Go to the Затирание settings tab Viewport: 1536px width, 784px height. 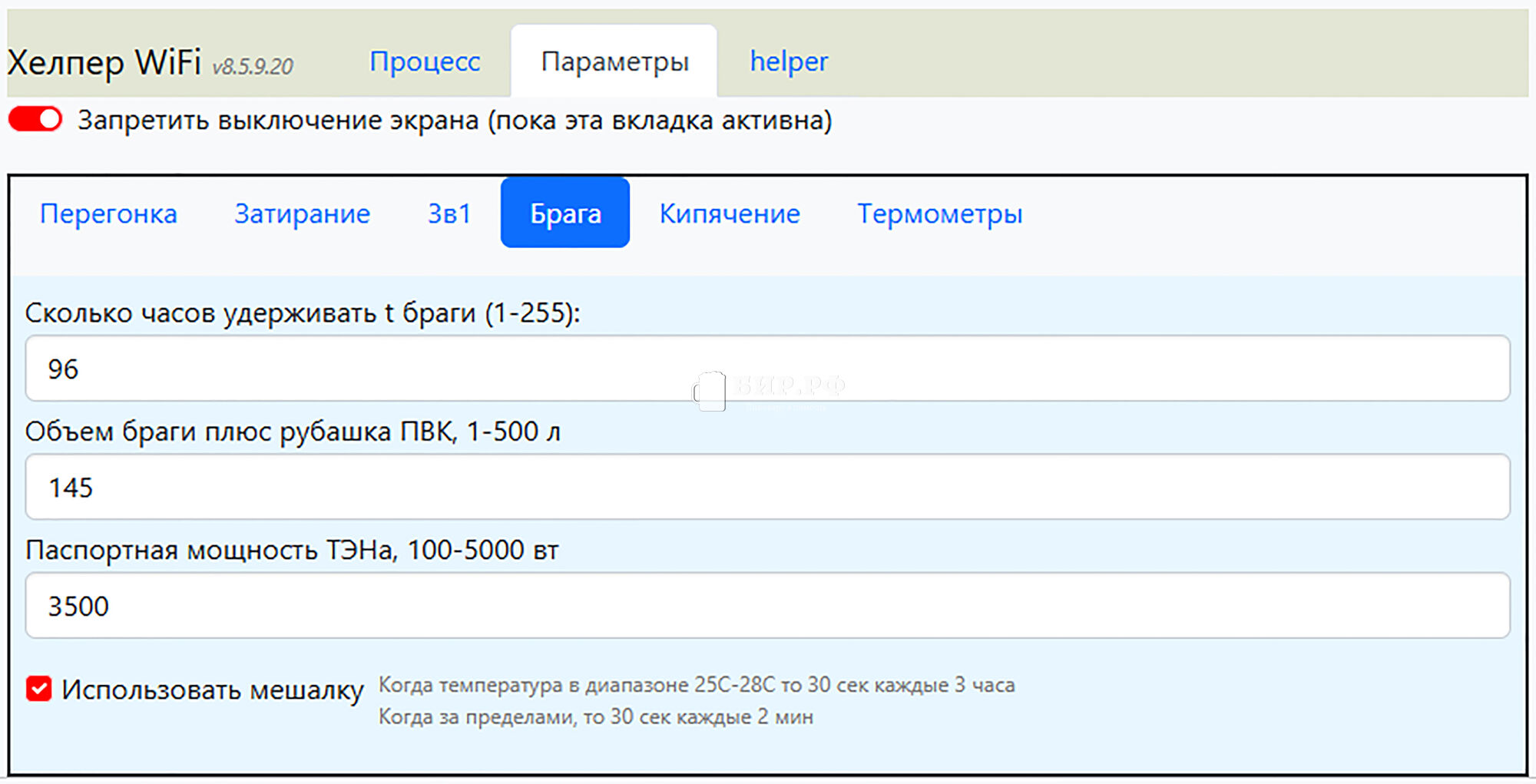coord(302,213)
